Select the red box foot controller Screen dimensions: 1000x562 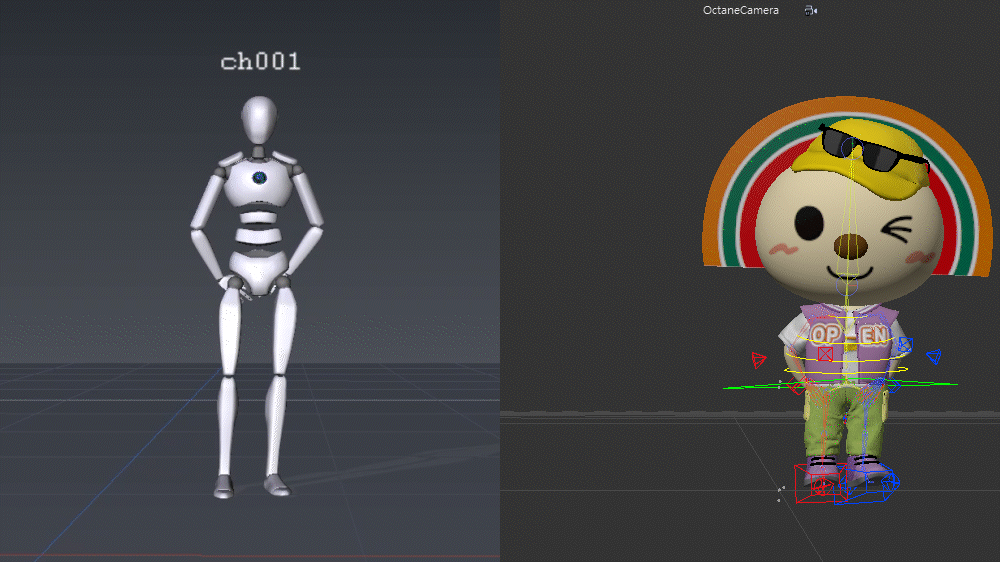pyautogui.click(x=820, y=484)
